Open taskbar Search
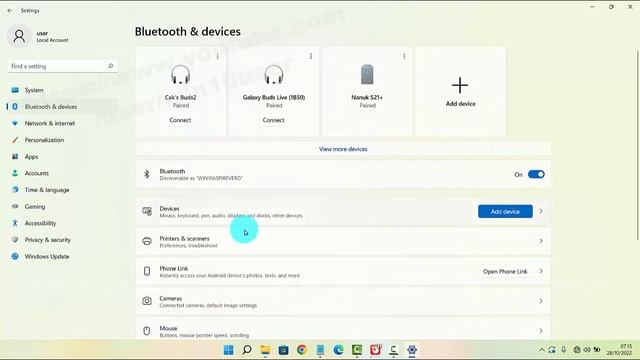Viewport: 640px width, 360px height. 247,350
